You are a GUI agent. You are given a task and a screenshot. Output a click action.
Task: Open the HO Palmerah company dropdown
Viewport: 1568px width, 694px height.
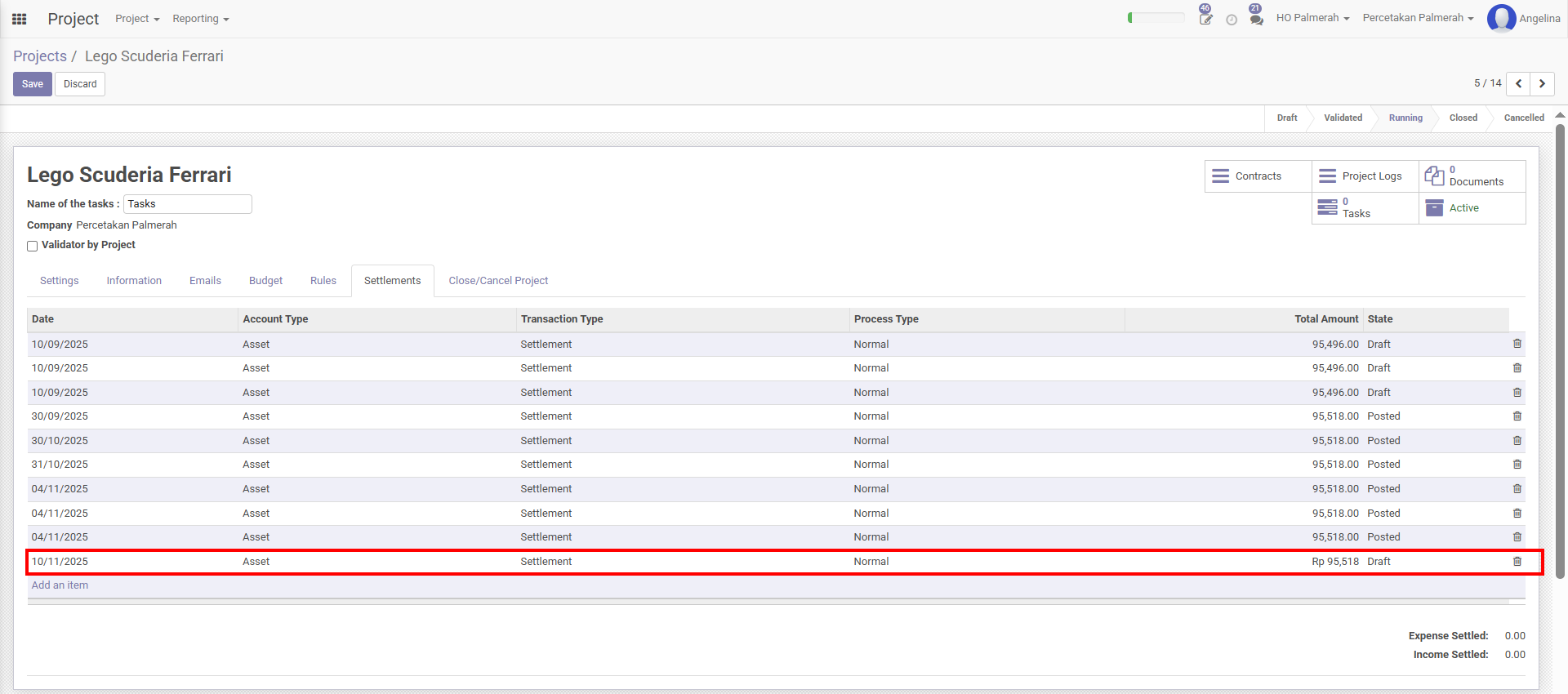1312,18
